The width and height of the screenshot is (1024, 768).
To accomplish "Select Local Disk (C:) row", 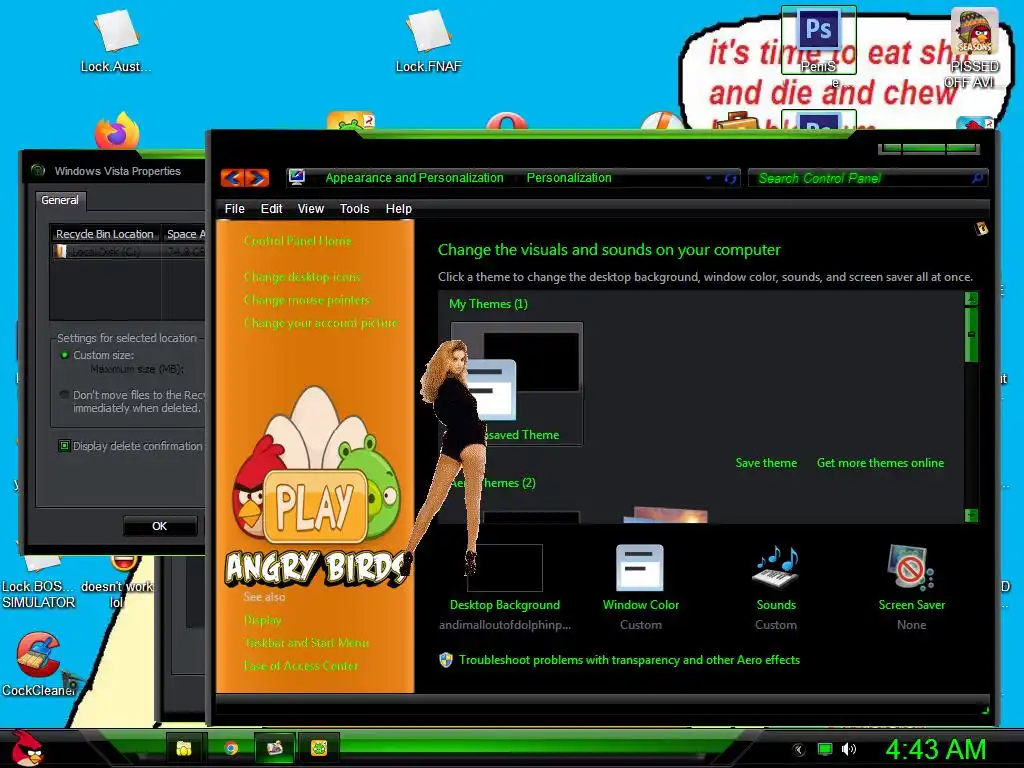I will (x=129, y=251).
